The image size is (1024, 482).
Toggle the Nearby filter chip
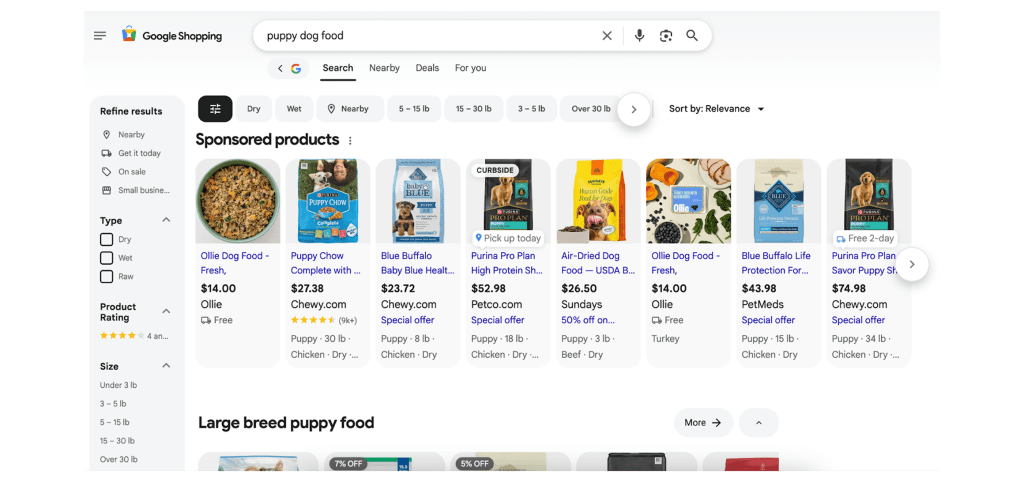pos(350,109)
